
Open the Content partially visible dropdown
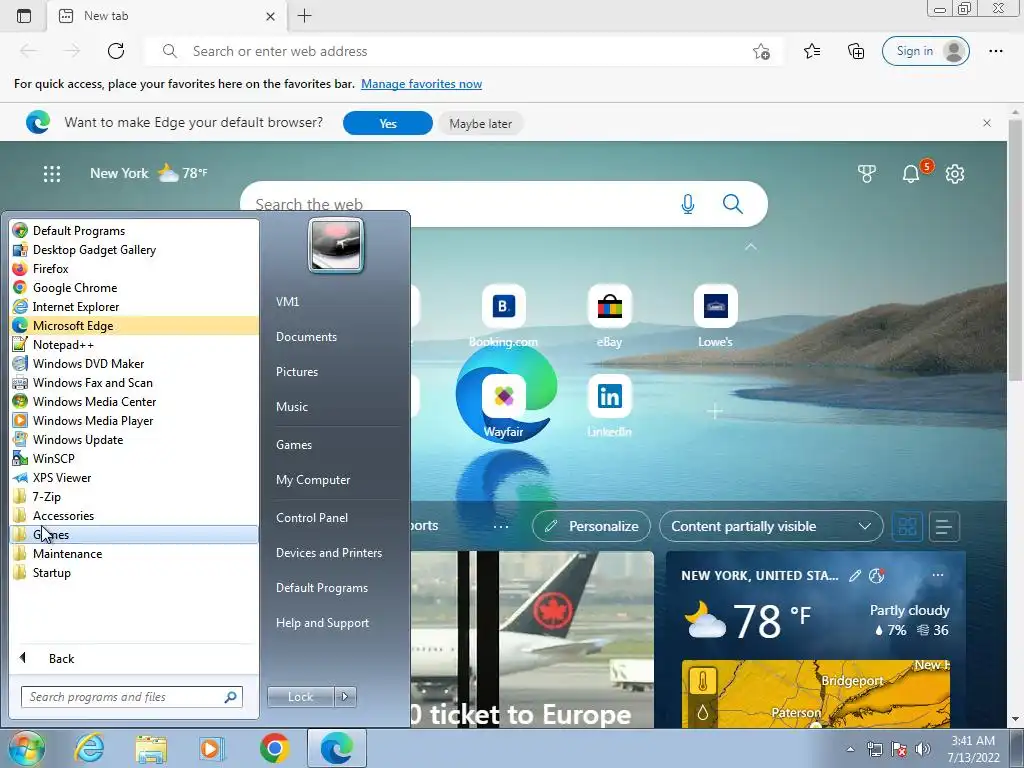pyautogui.click(x=771, y=526)
